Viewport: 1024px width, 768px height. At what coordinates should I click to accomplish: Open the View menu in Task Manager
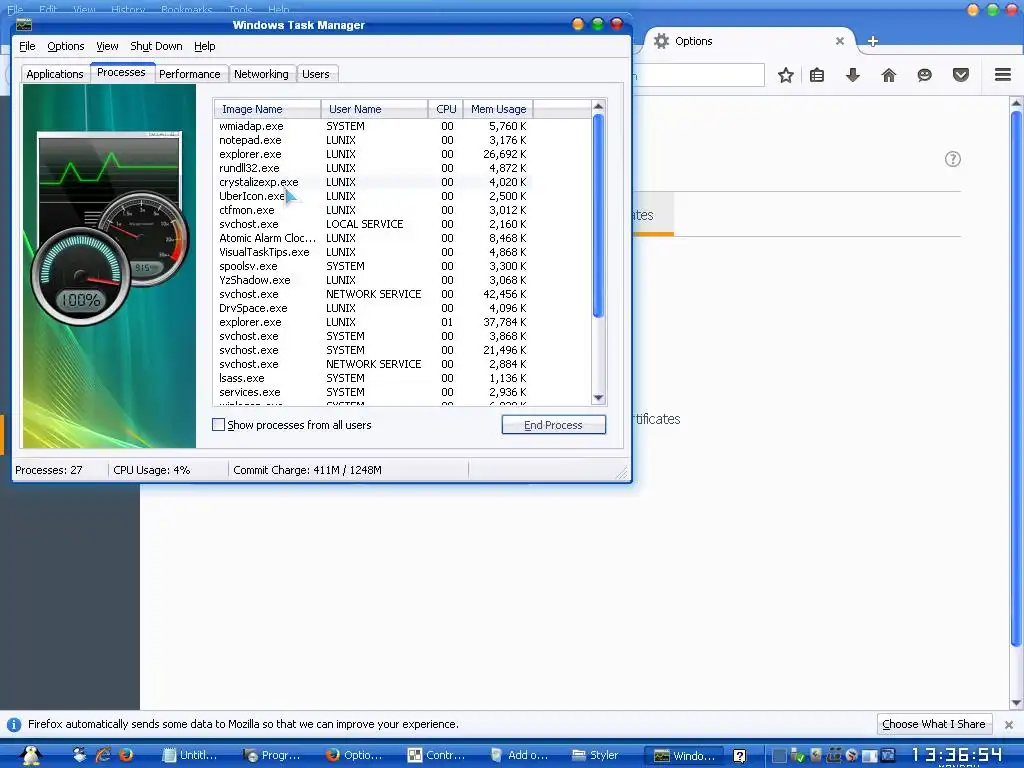point(107,46)
